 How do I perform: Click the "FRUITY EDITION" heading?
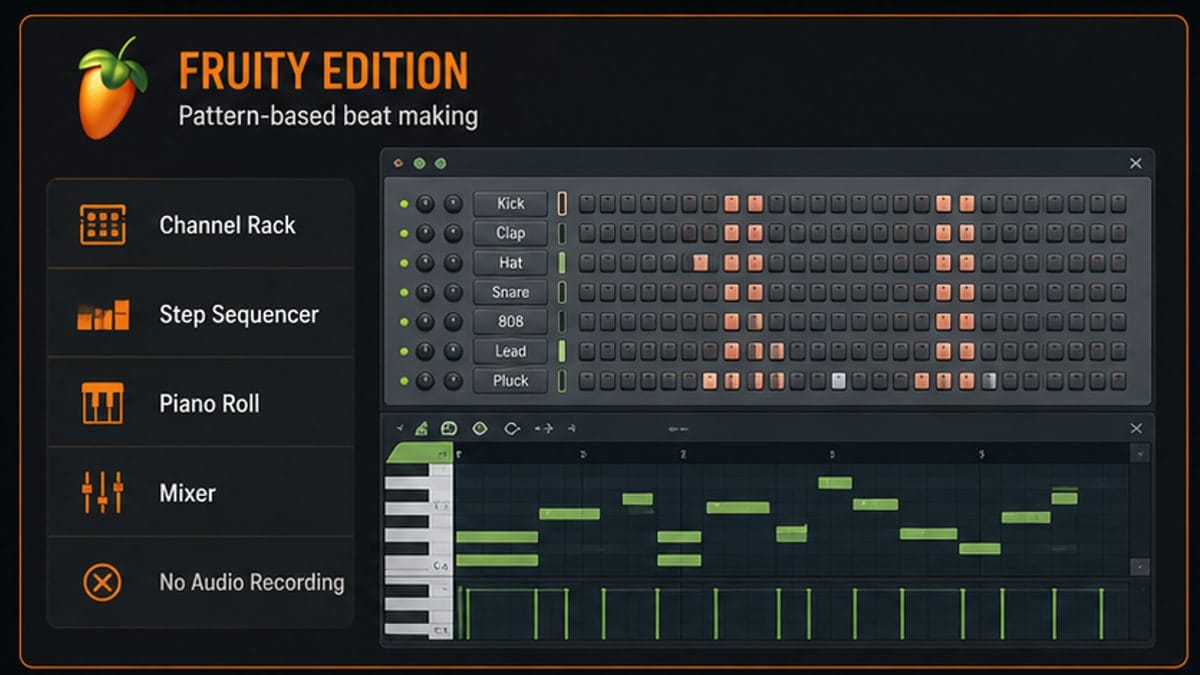(x=323, y=71)
